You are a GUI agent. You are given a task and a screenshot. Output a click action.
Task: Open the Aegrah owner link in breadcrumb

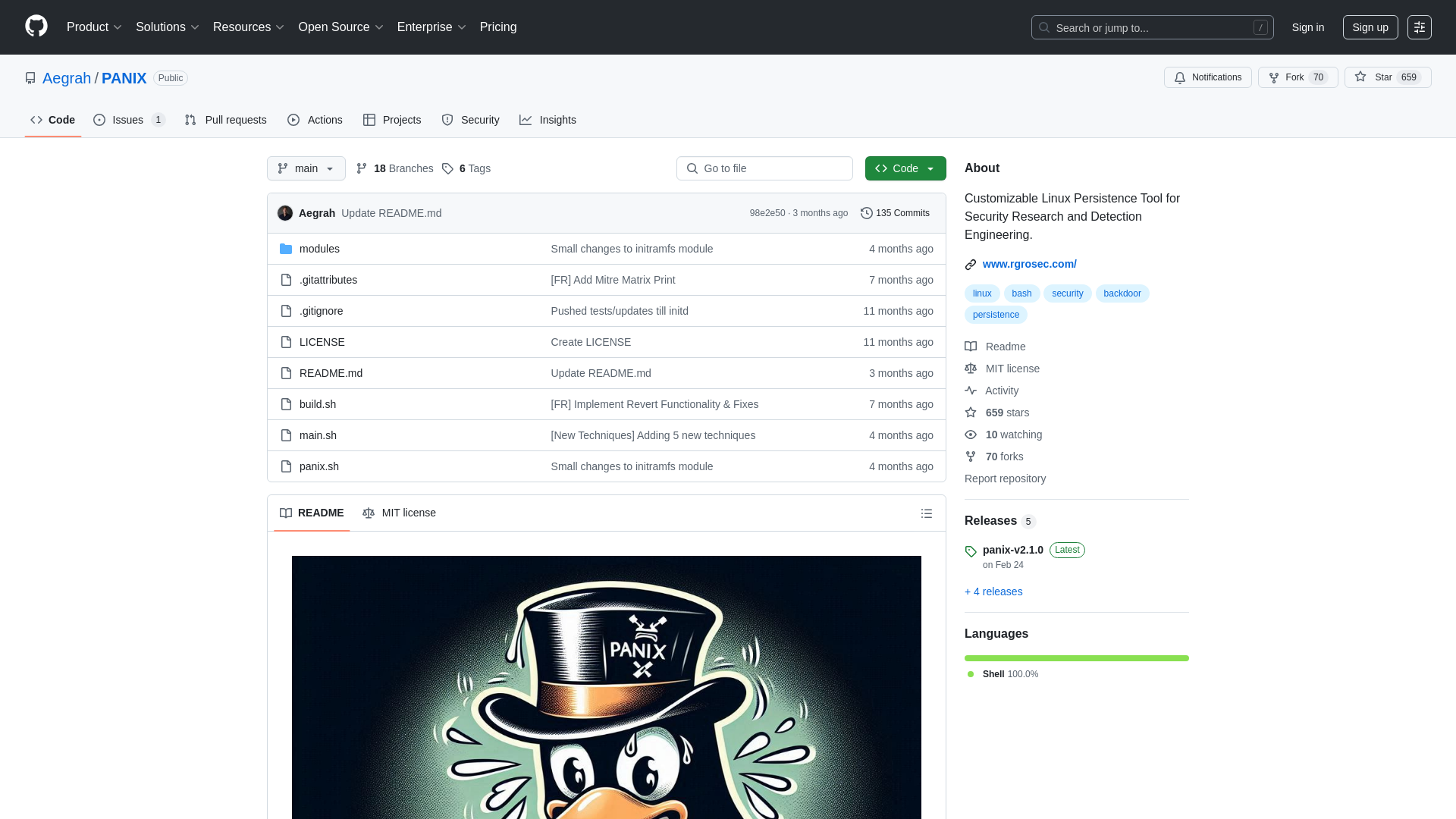pyautogui.click(x=67, y=78)
